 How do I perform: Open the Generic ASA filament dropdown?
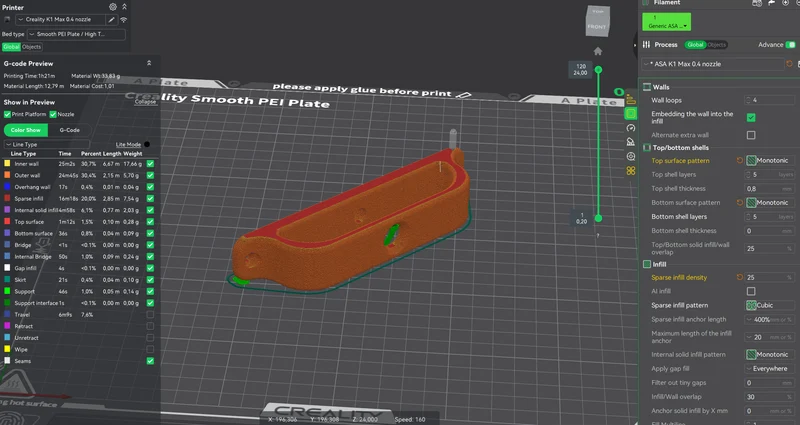tap(666, 22)
